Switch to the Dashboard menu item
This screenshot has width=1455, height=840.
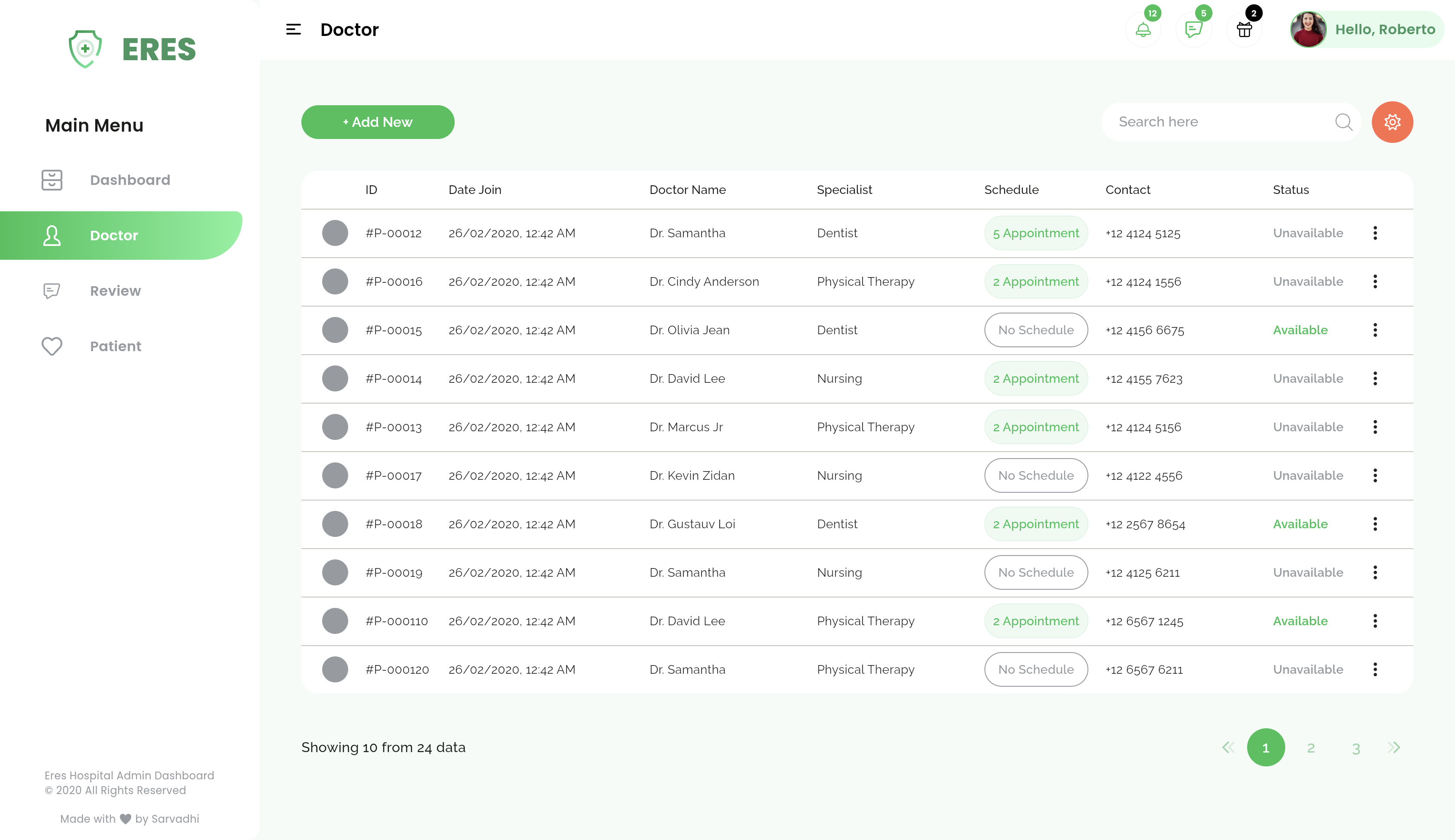[x=130, y=179]
